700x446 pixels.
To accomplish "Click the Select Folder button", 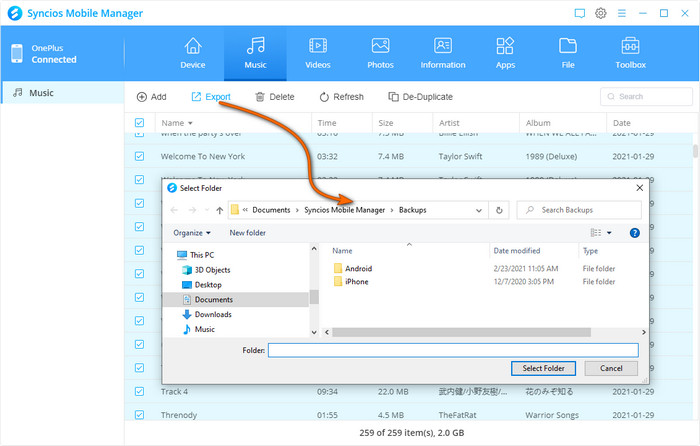I will click(x=543, y=368).
